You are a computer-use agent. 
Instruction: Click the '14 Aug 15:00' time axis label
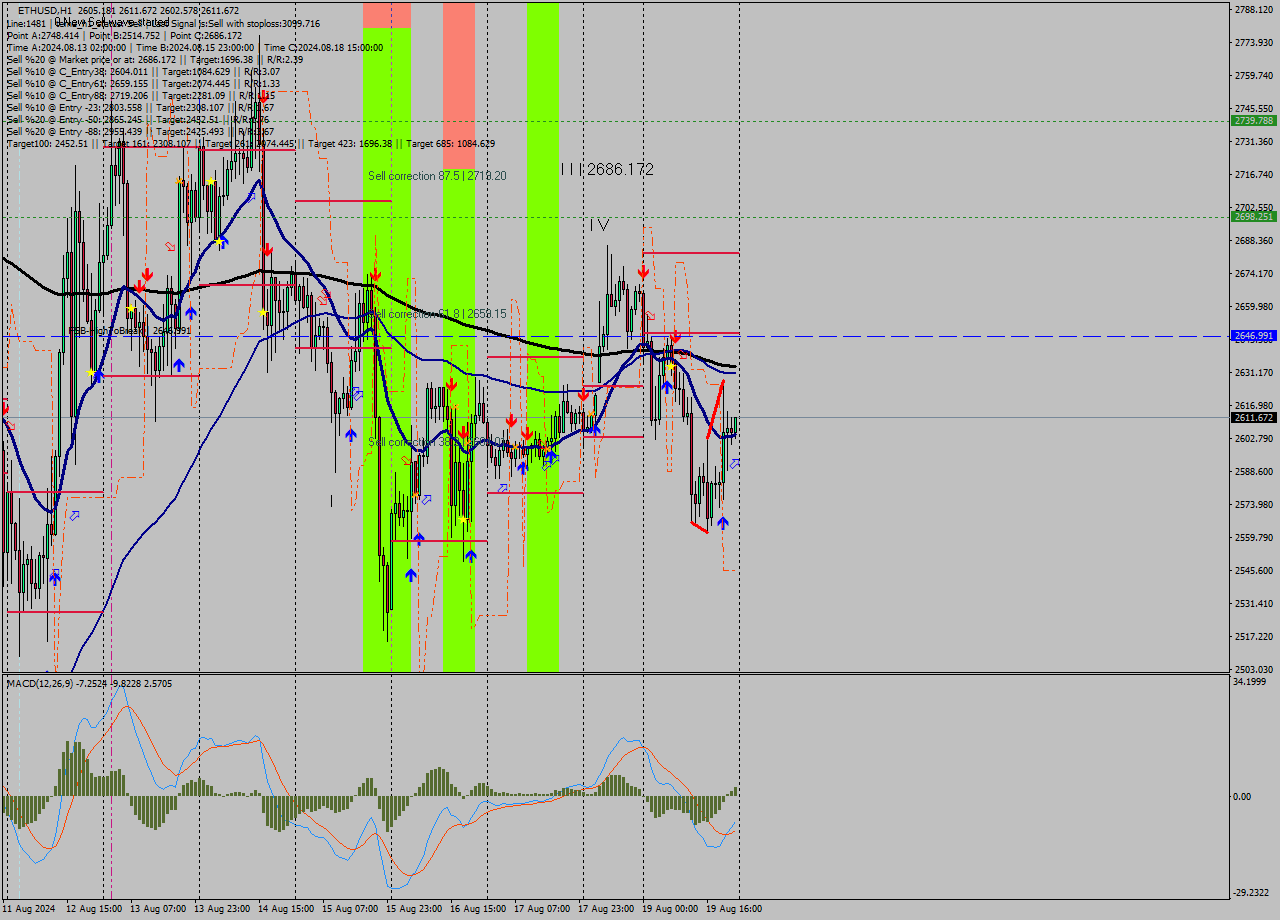(x=286, y=909)
